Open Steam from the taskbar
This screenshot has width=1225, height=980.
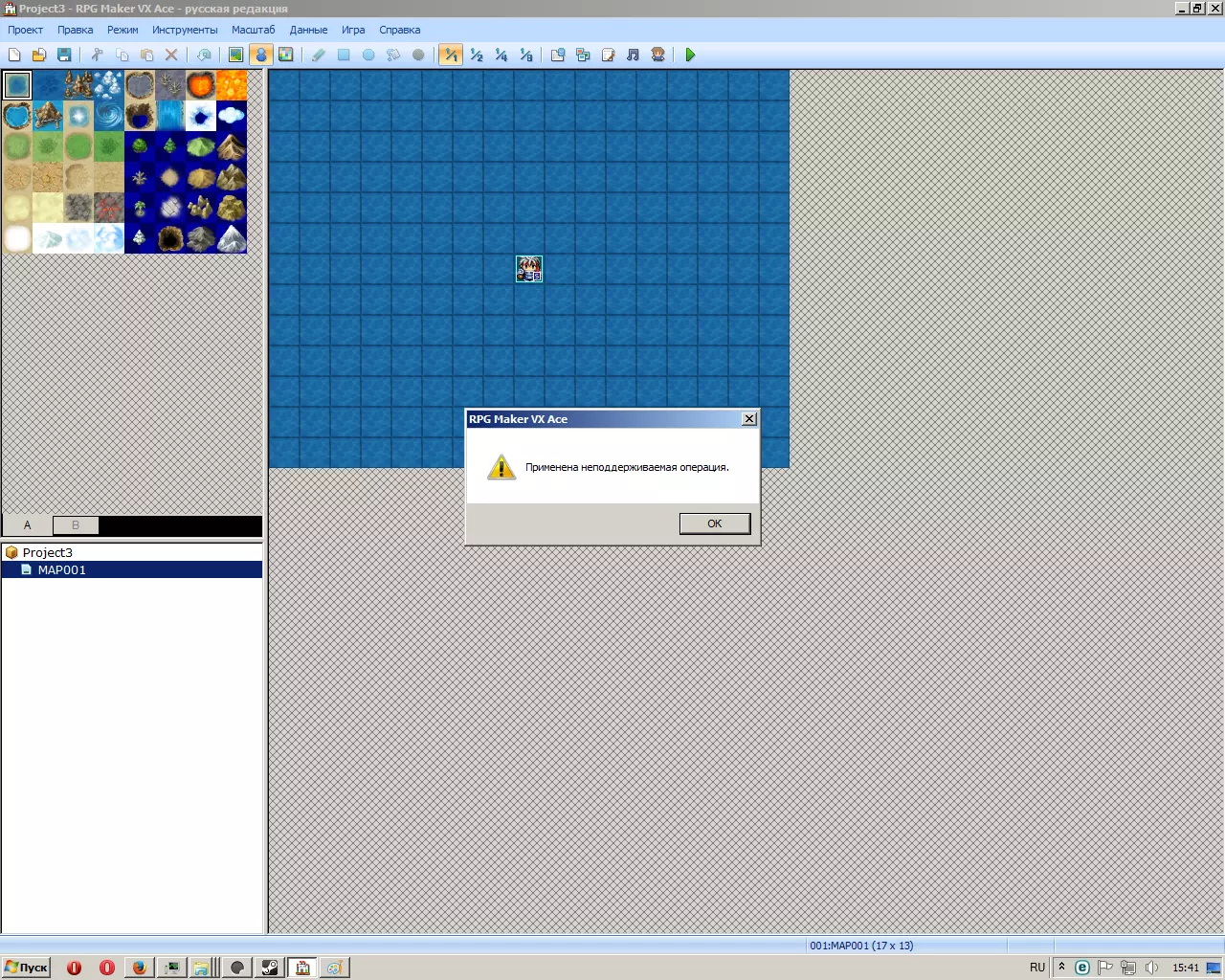(270, 968)
